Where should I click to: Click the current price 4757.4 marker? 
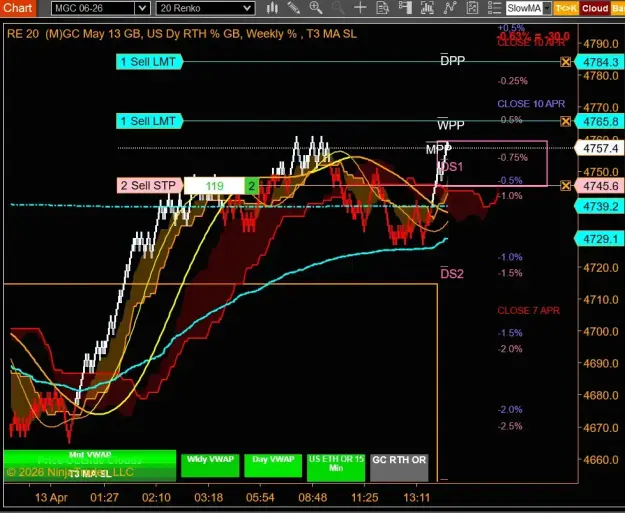point(600,148)
